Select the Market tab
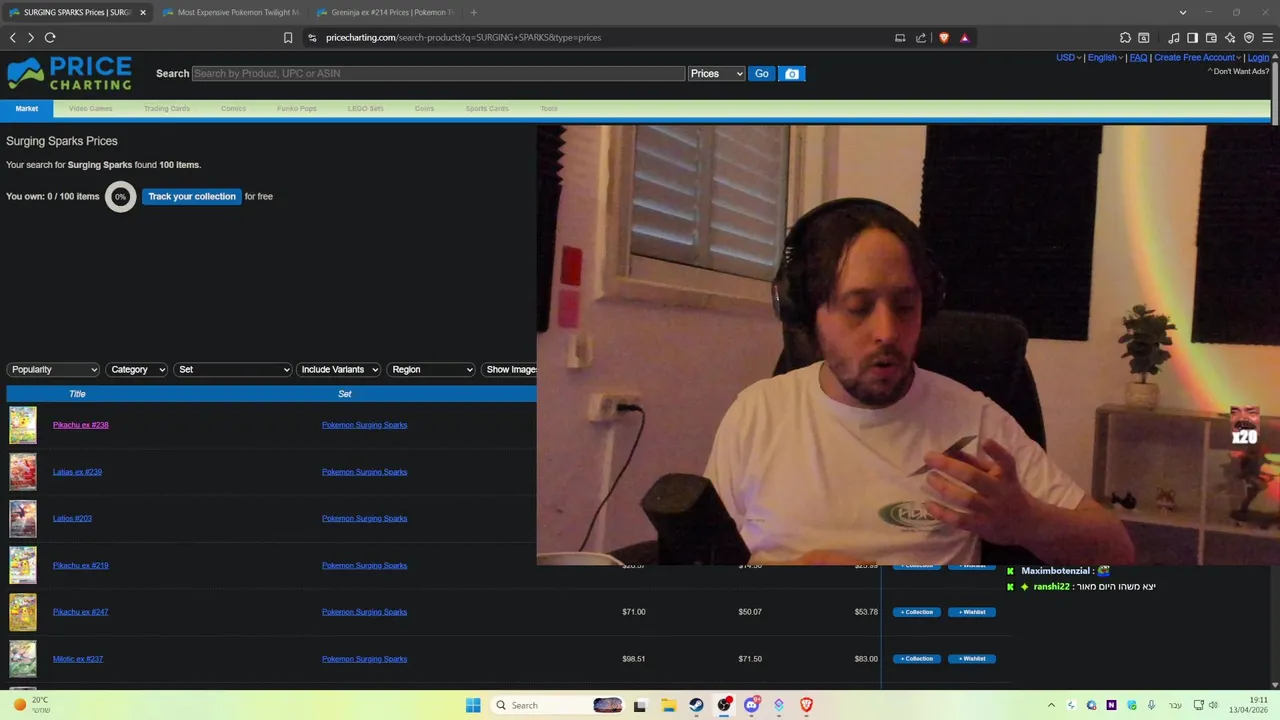The width and height of the screenshot is (1280, 720). click(27, 108)
